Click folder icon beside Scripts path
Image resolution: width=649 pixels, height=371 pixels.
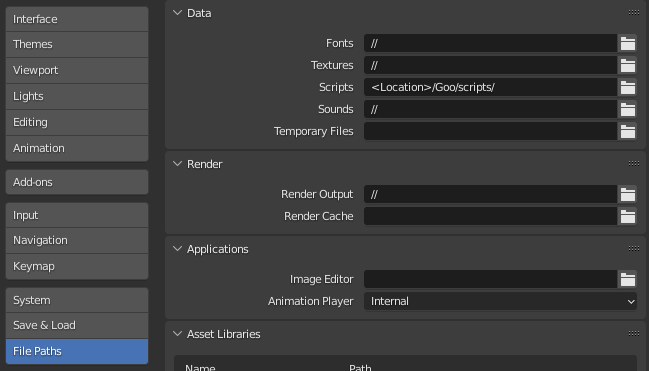pos(627,87)
